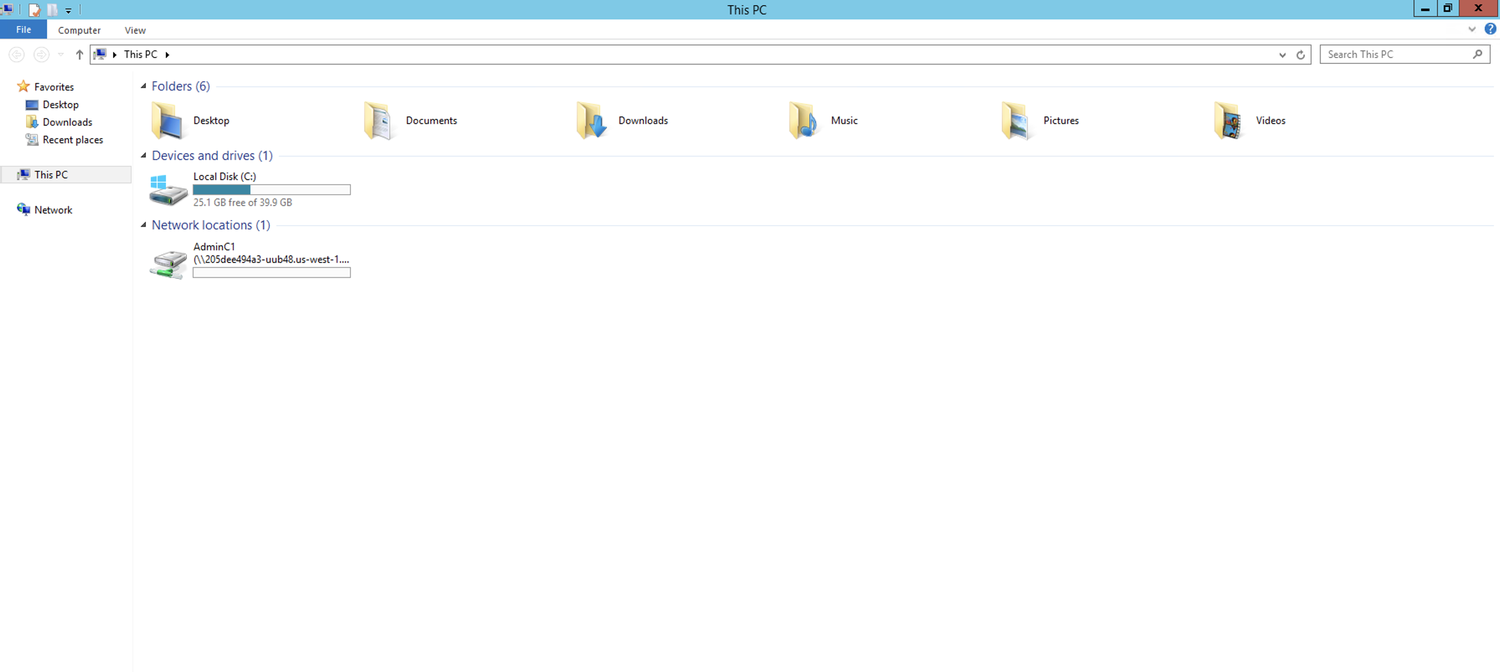
Task: Select Network in the navigation pane
Action: (x=45, y=210)
